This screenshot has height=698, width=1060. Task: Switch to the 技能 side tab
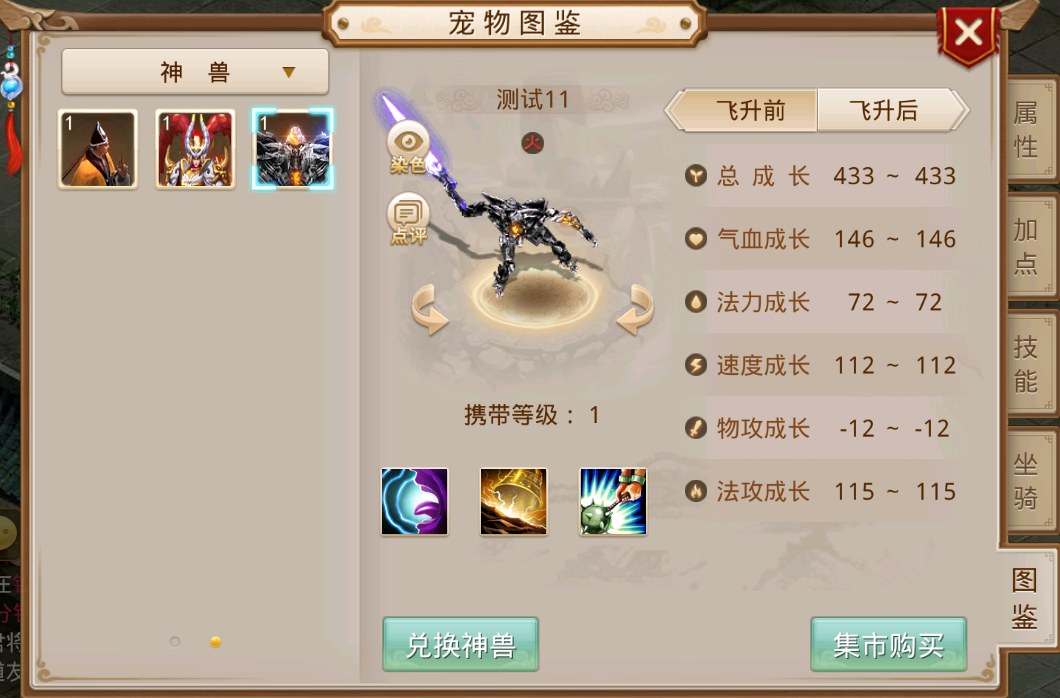1029,364
